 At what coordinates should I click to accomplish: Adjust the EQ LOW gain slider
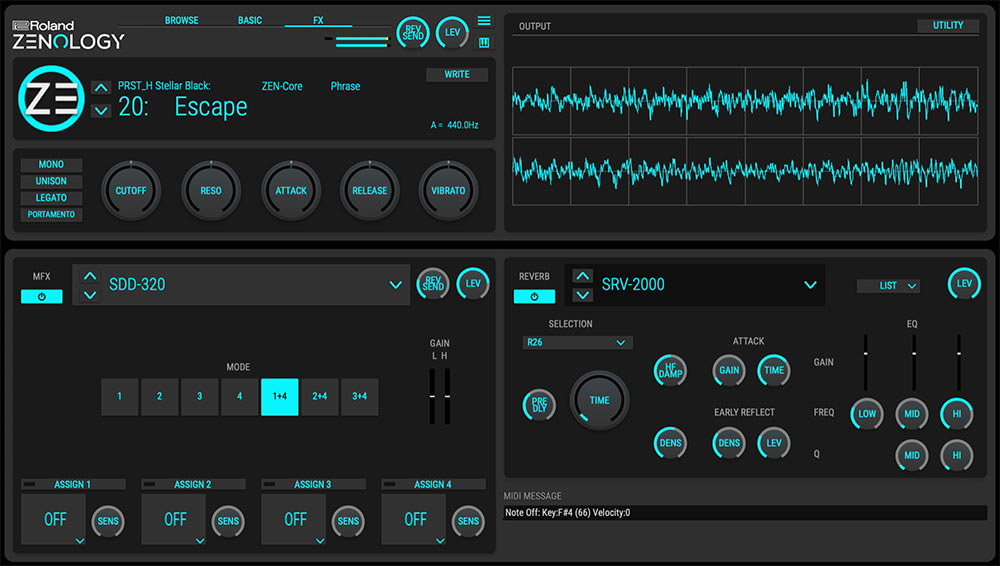point(865,362)
